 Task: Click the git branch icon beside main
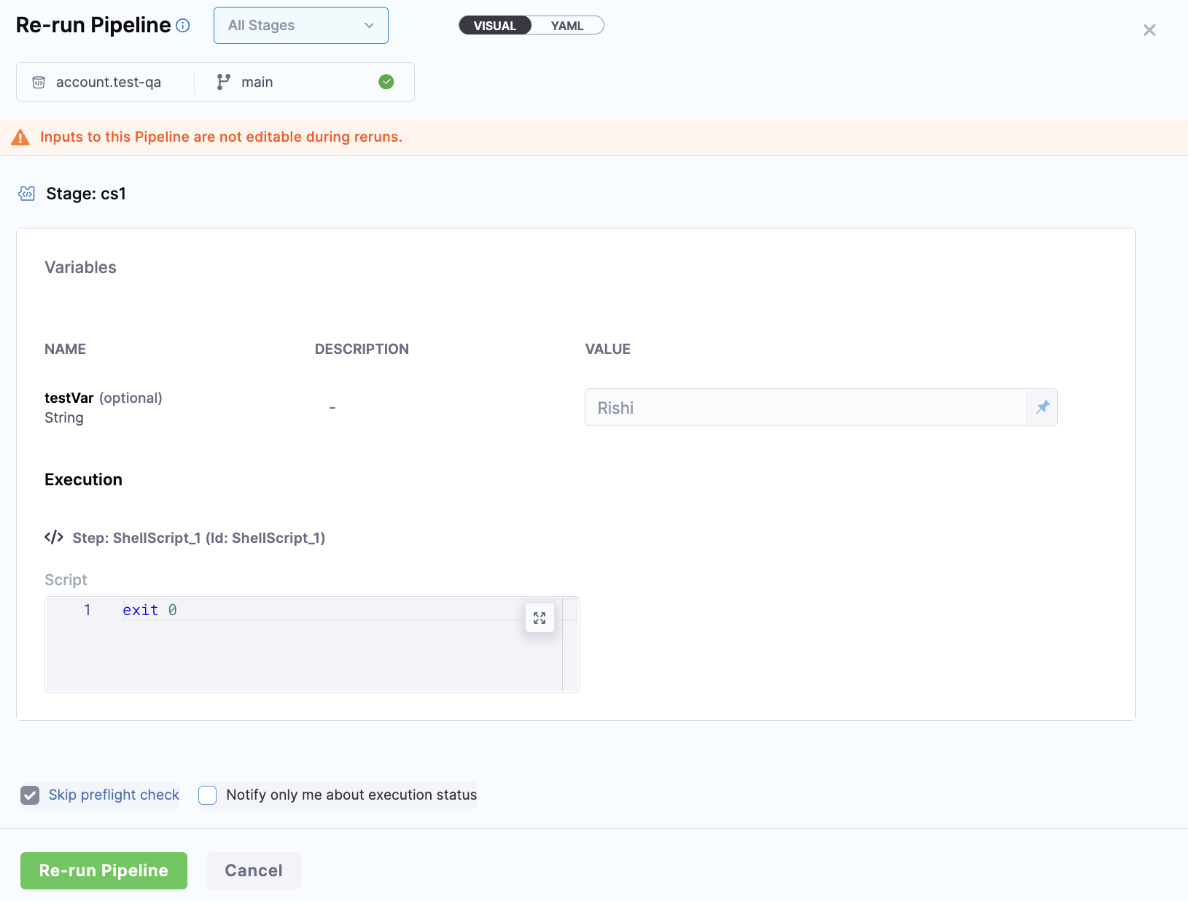[x=224, y=82]
